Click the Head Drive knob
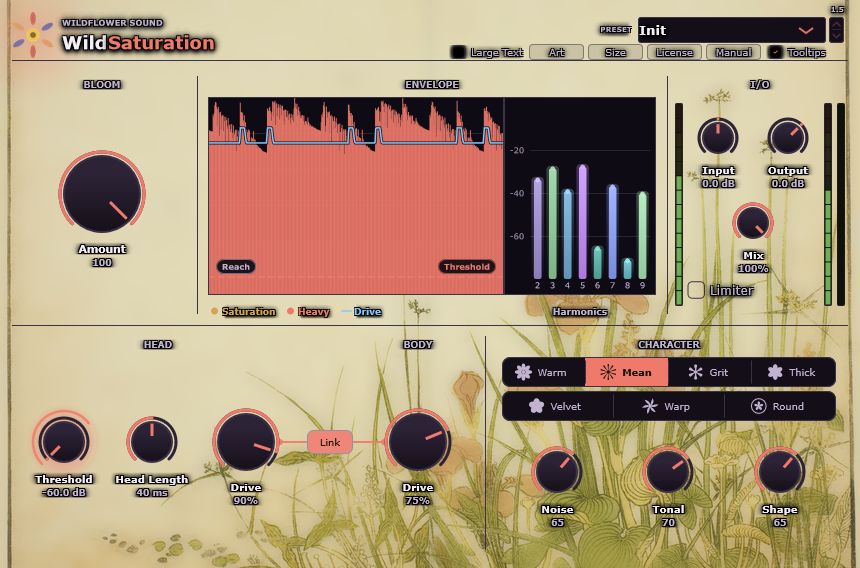 tap(246, 441)
